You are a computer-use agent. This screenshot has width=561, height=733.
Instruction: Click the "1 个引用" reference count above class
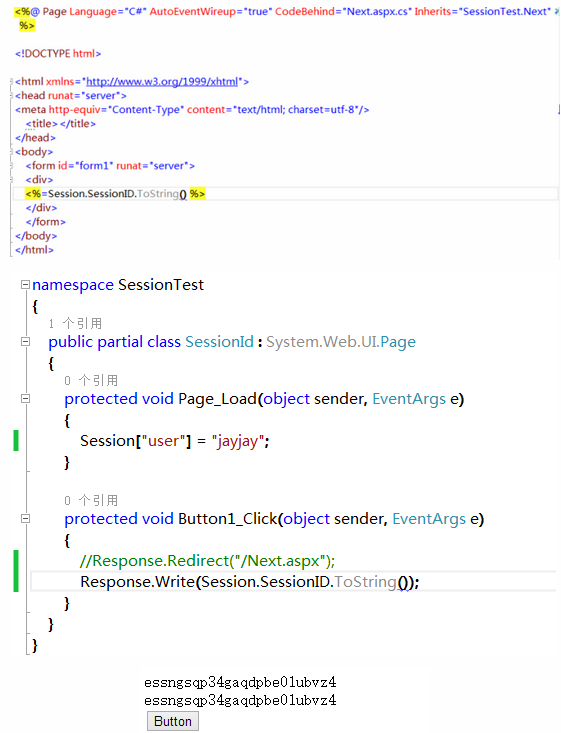pyautogui.click(x=75, y=323)
